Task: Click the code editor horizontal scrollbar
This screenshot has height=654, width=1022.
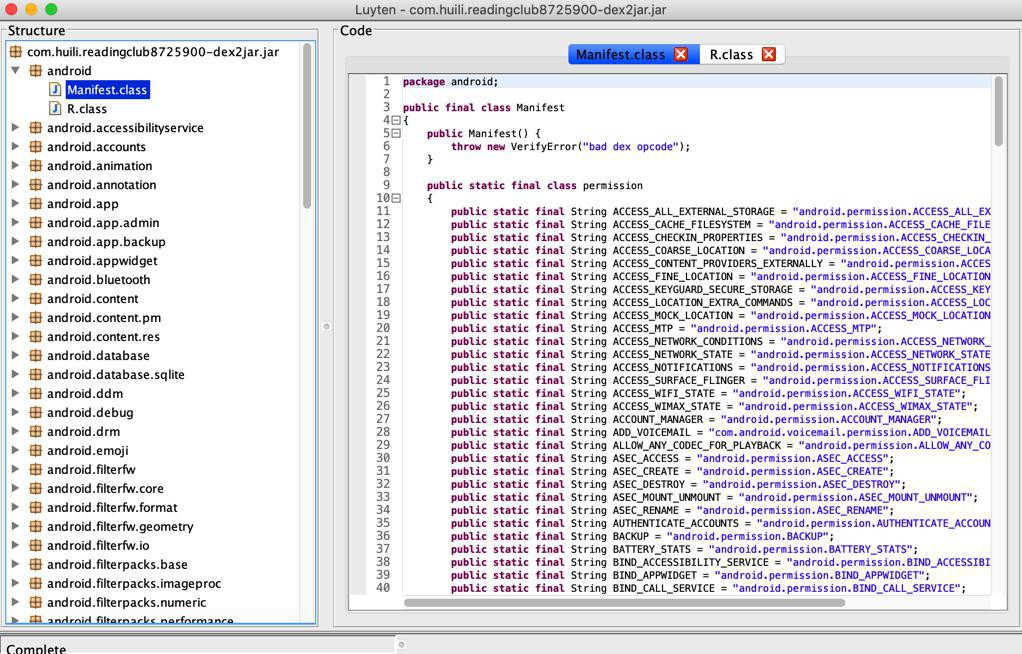Action: [x=624, y=602]
